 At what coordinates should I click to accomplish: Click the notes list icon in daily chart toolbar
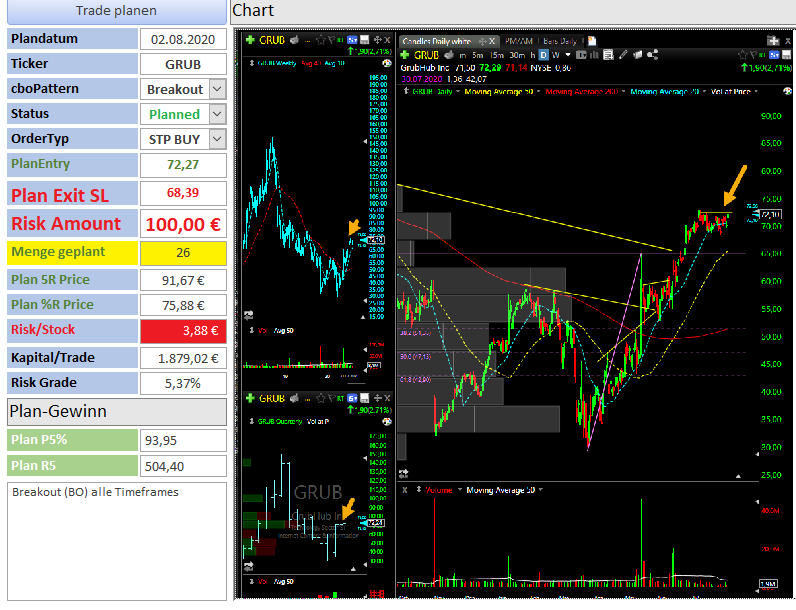[x=608, y=55]
